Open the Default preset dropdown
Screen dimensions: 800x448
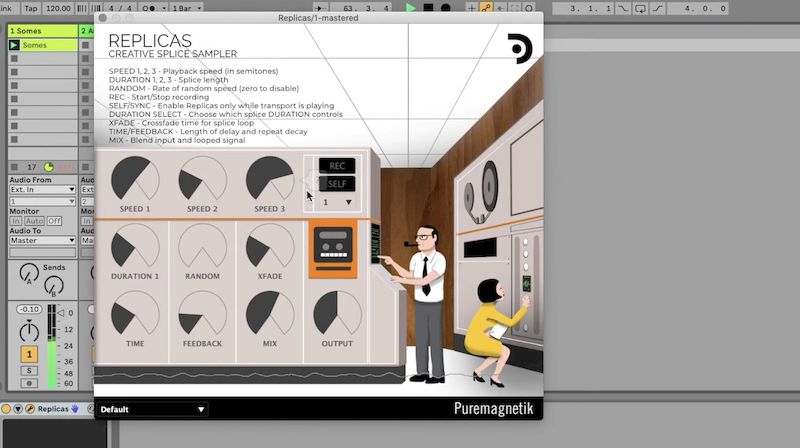click(153, 409)
